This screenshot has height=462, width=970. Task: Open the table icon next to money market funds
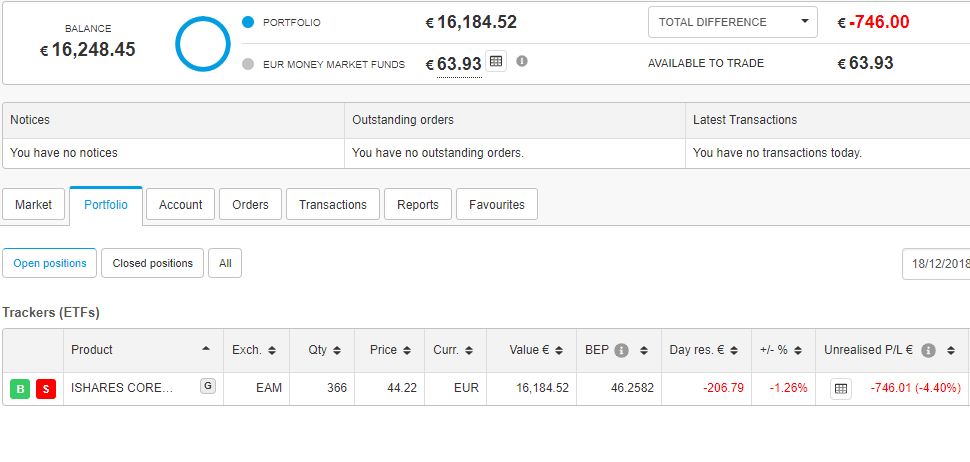(x=496, y=61)
